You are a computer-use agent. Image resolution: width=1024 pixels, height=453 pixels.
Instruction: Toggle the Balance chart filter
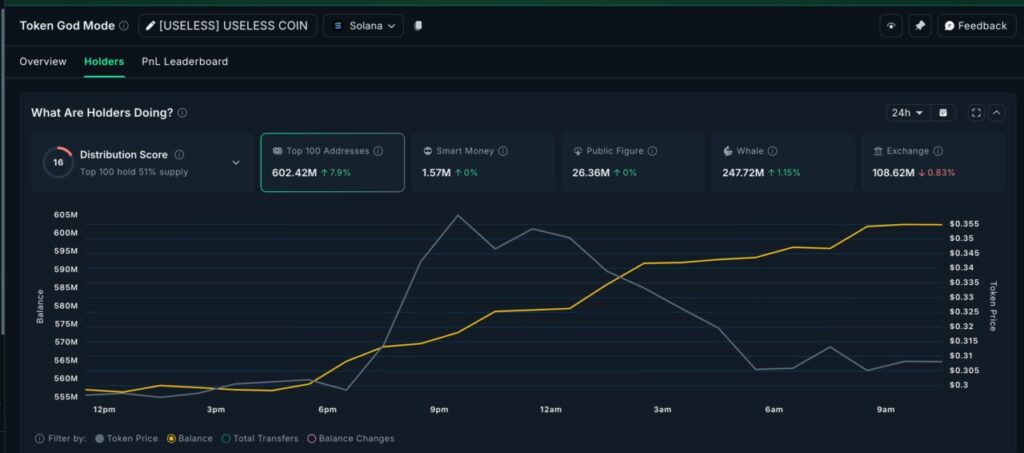190,438
